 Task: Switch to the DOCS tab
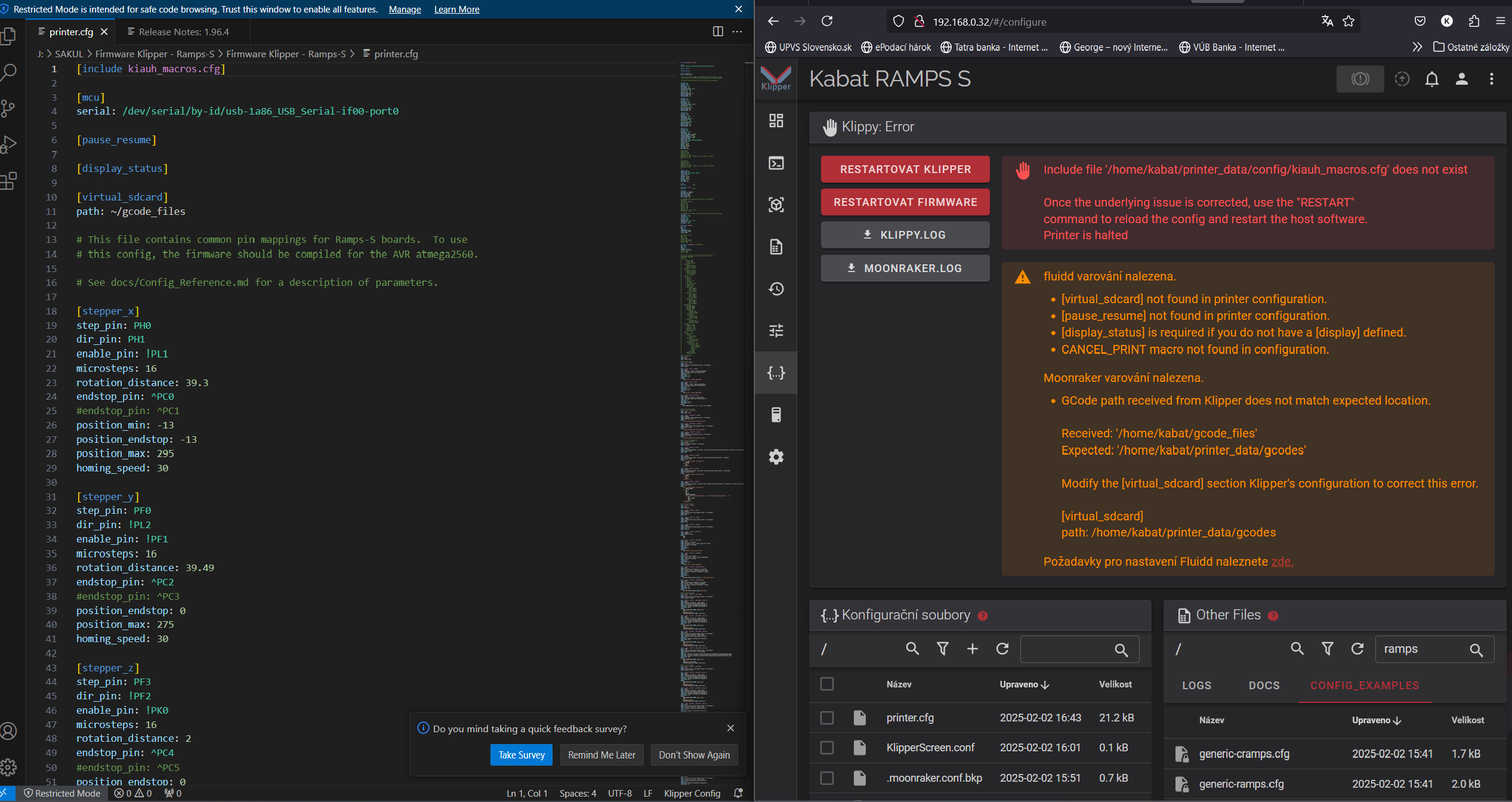point(1264,686)
